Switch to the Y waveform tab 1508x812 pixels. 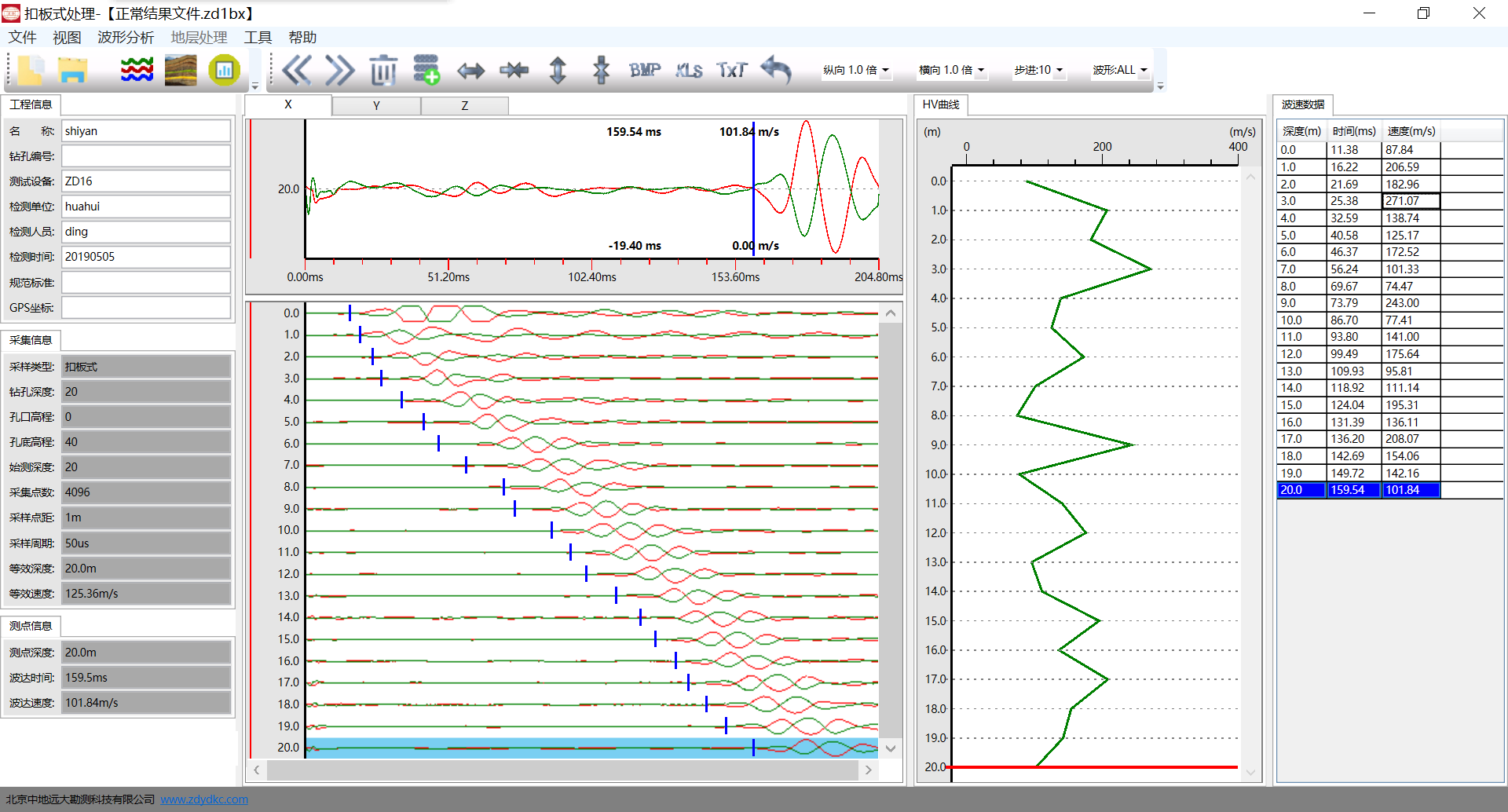376,105
